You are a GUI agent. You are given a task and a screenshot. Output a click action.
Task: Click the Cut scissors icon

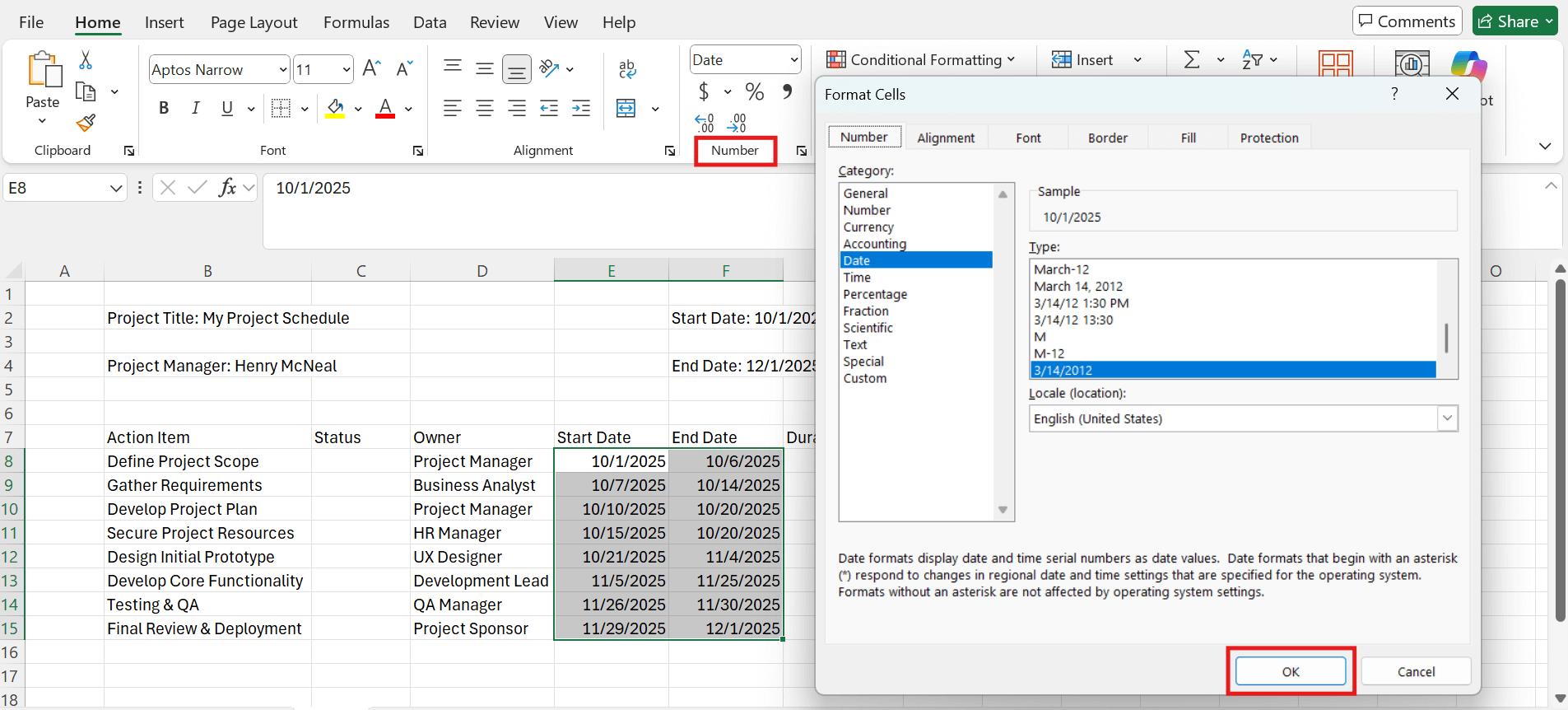tap(86, 60)
